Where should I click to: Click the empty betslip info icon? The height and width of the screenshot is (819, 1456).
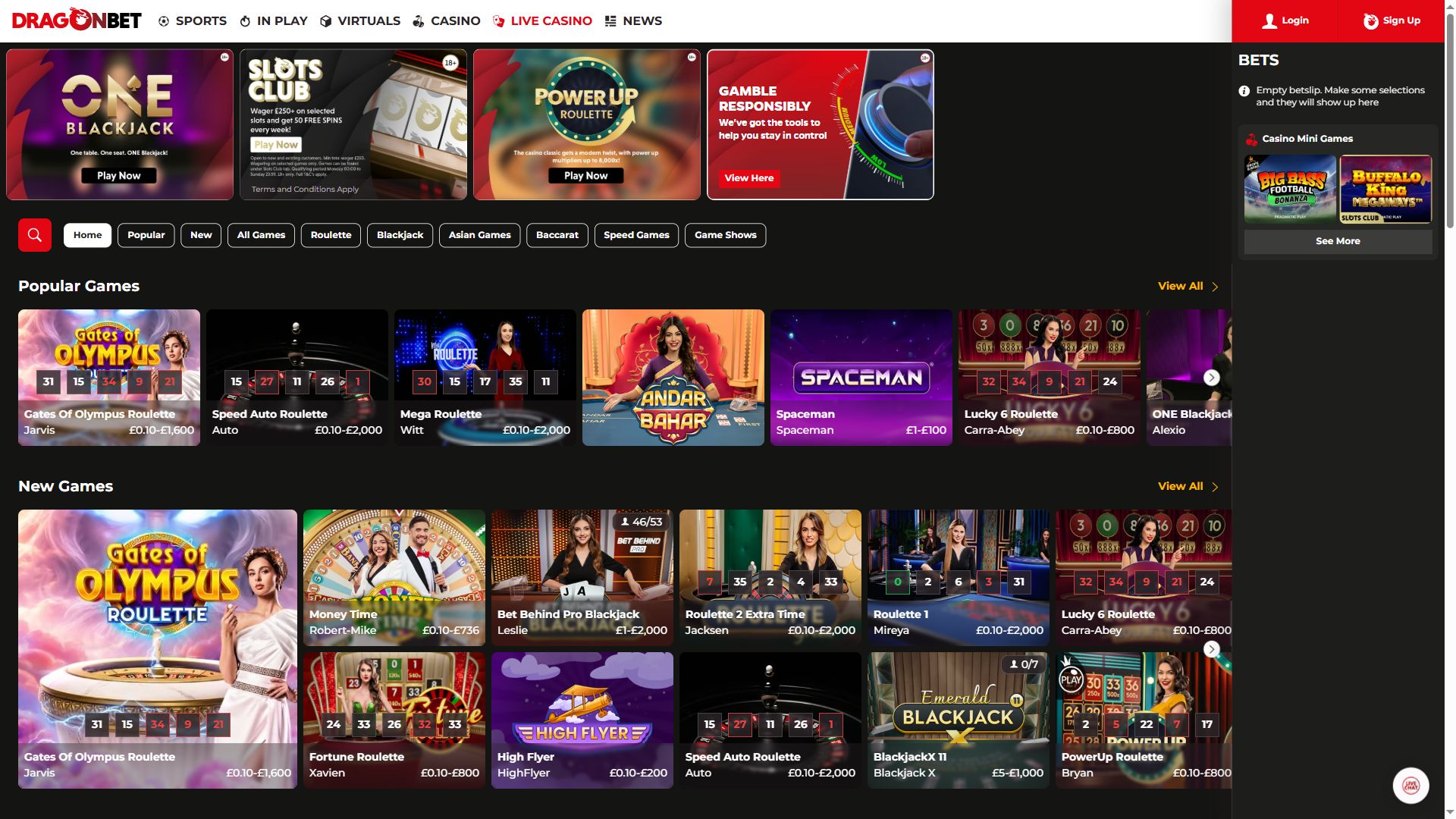[1244, 91]
